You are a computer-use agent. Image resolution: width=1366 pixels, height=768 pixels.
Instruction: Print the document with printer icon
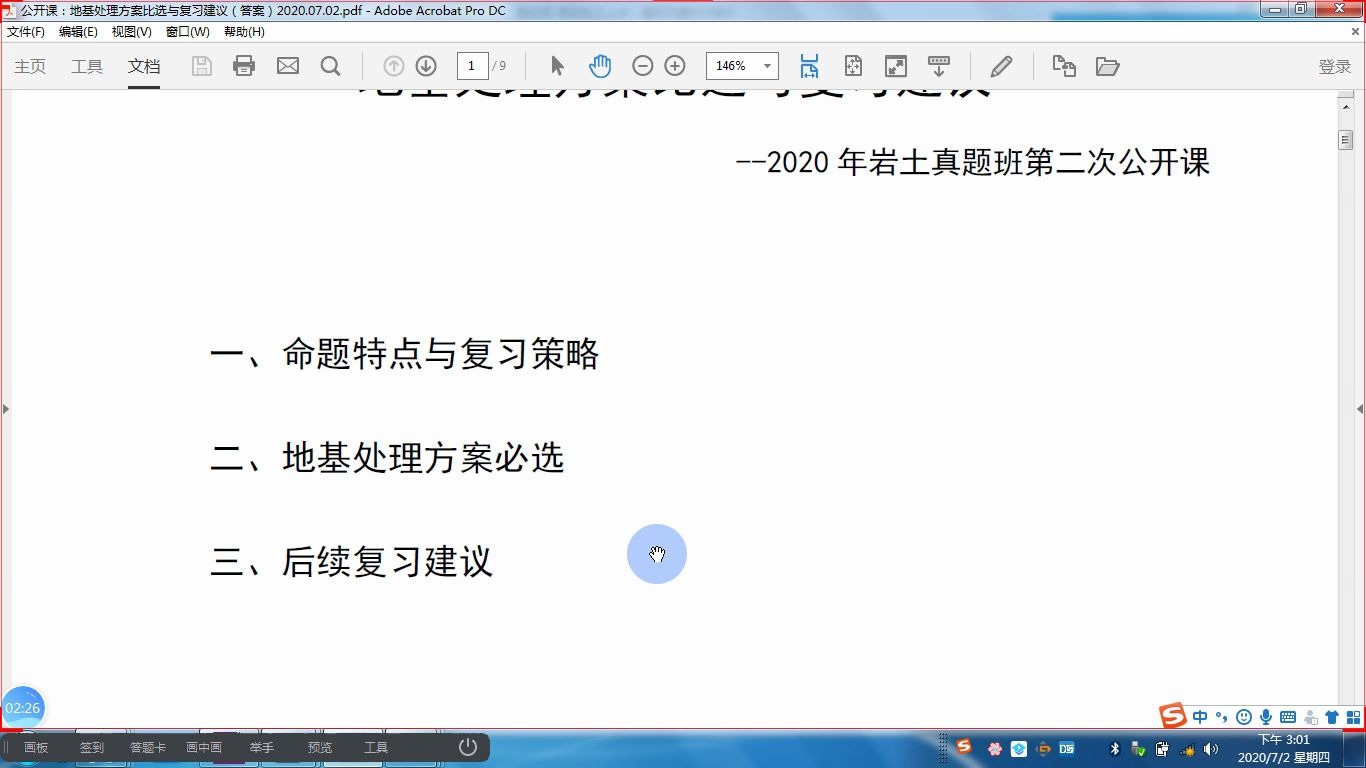click(x=244, y=66)
